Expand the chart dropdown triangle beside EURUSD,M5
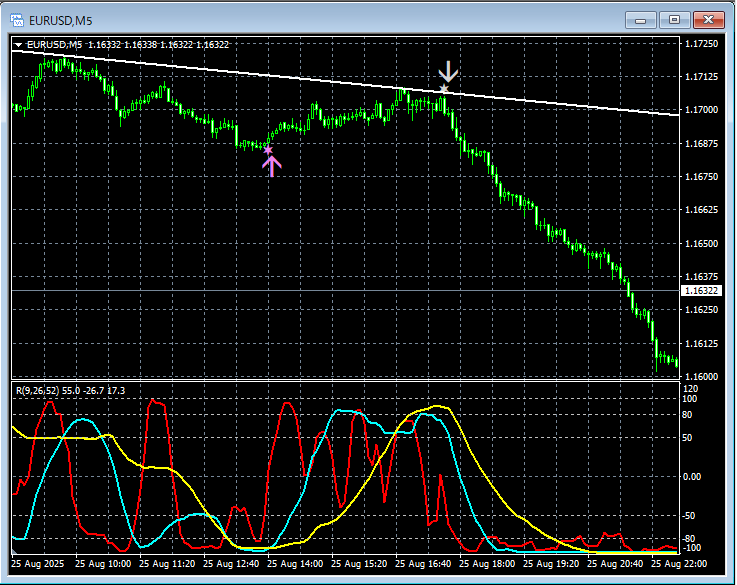Screen dimensions: 737x585 tap(18, 45)
